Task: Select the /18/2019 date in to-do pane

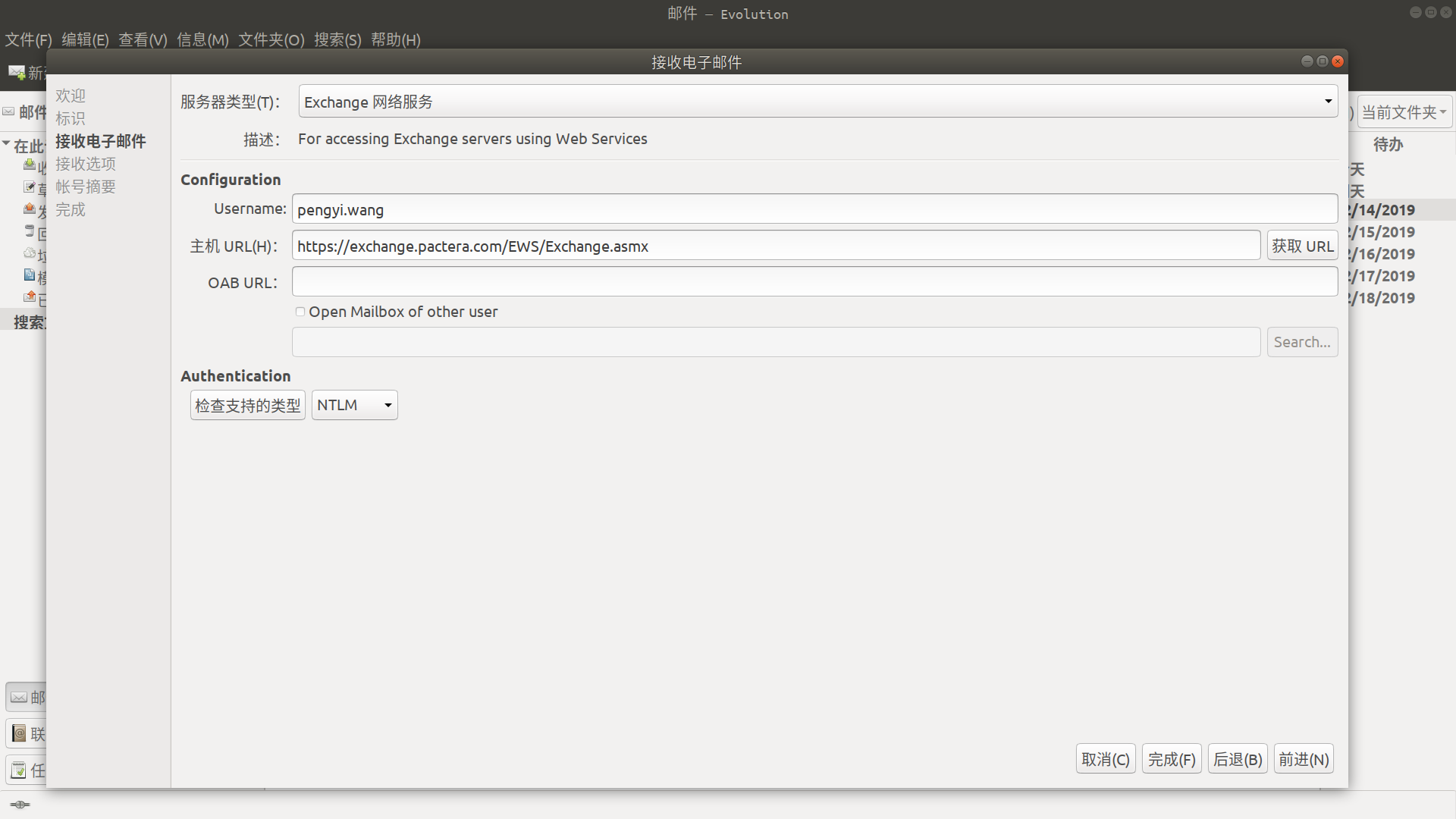Action: tap(1382, 298)
